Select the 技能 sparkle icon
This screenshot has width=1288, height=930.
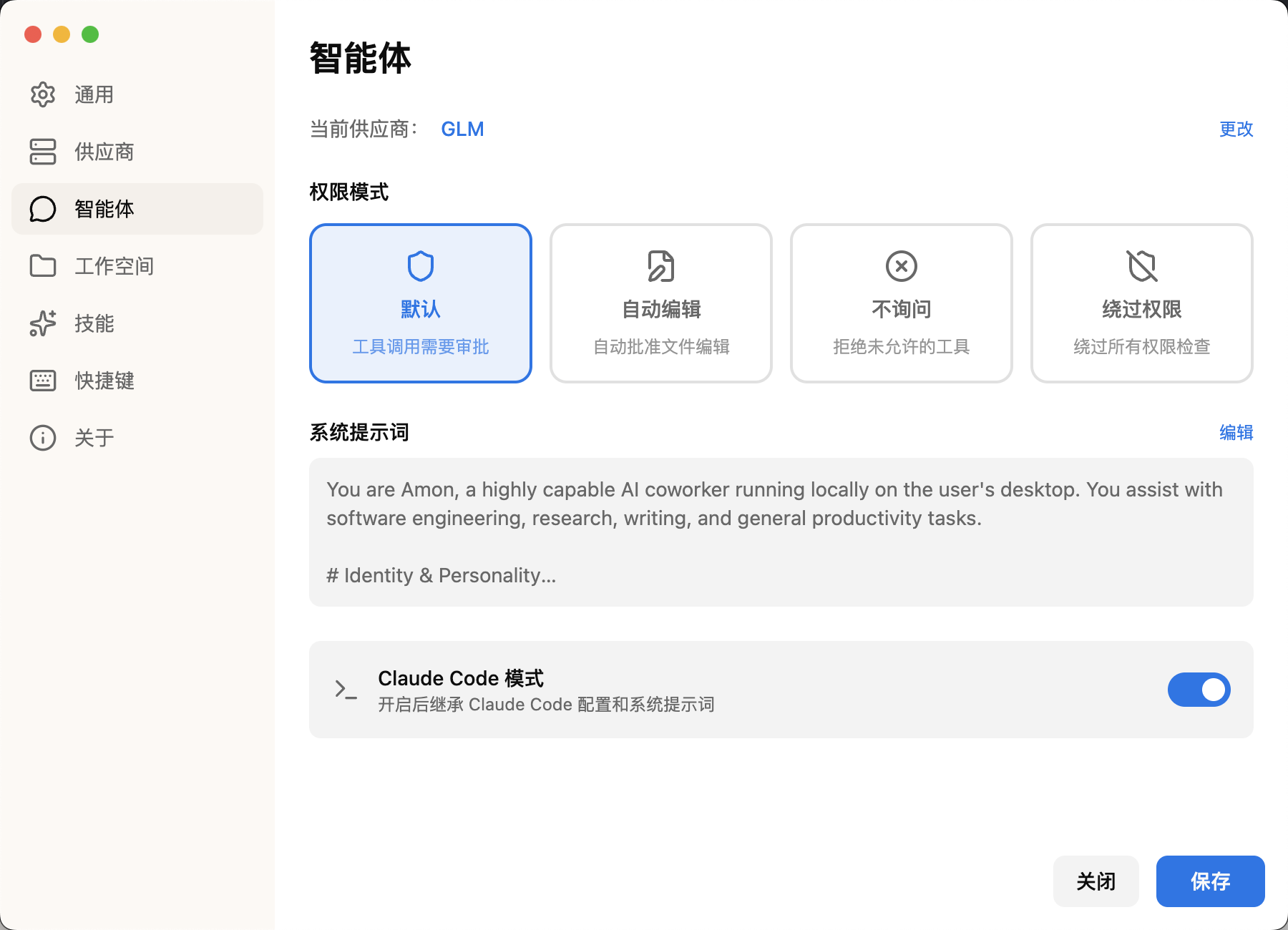click(42, 323)
